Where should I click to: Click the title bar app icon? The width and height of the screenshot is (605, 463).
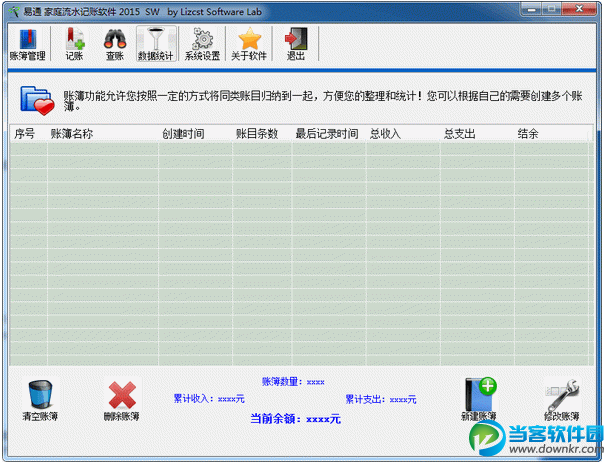click(14, 12)
